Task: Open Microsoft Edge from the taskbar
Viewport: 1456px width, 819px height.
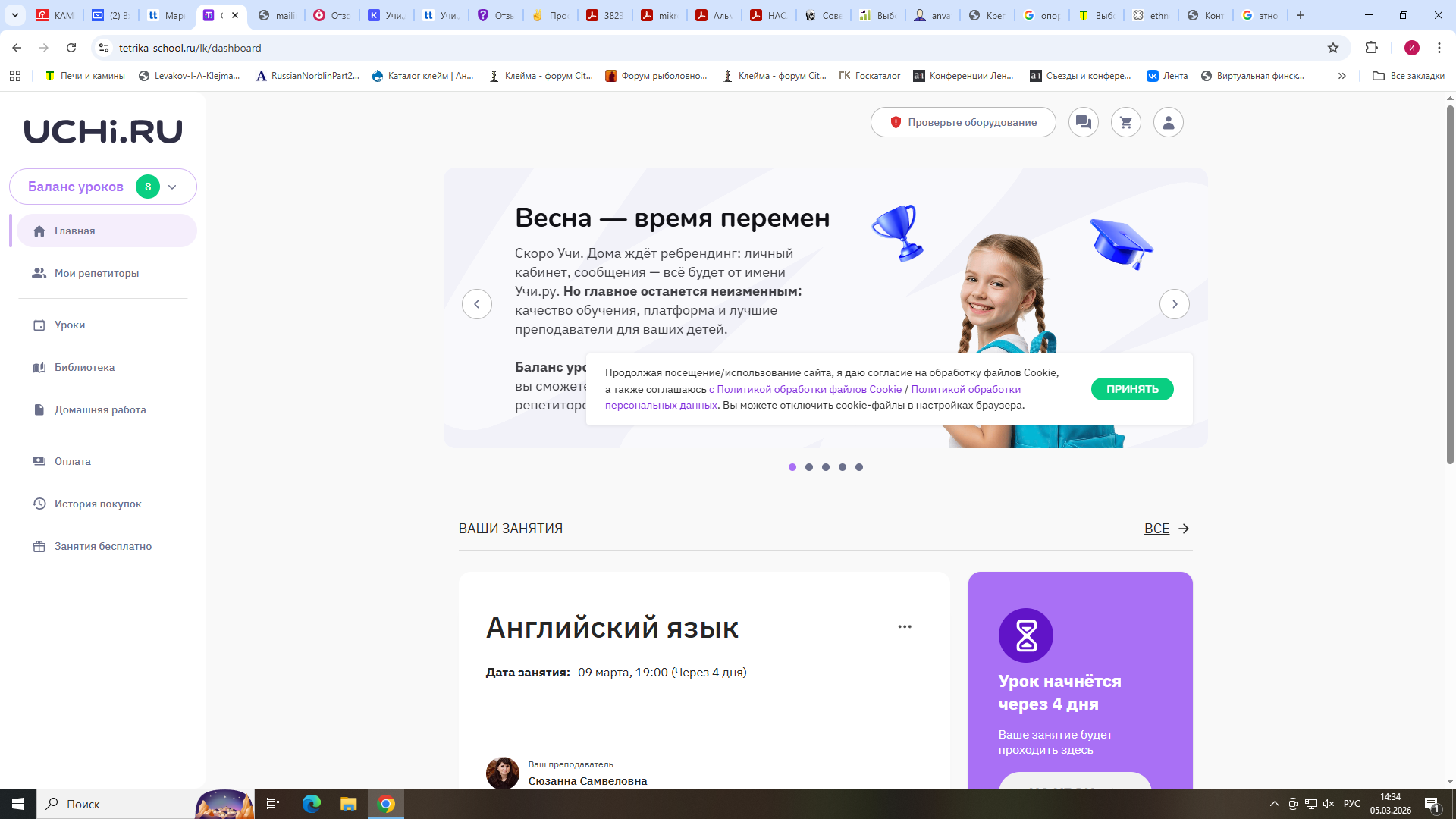Action: 311,804
